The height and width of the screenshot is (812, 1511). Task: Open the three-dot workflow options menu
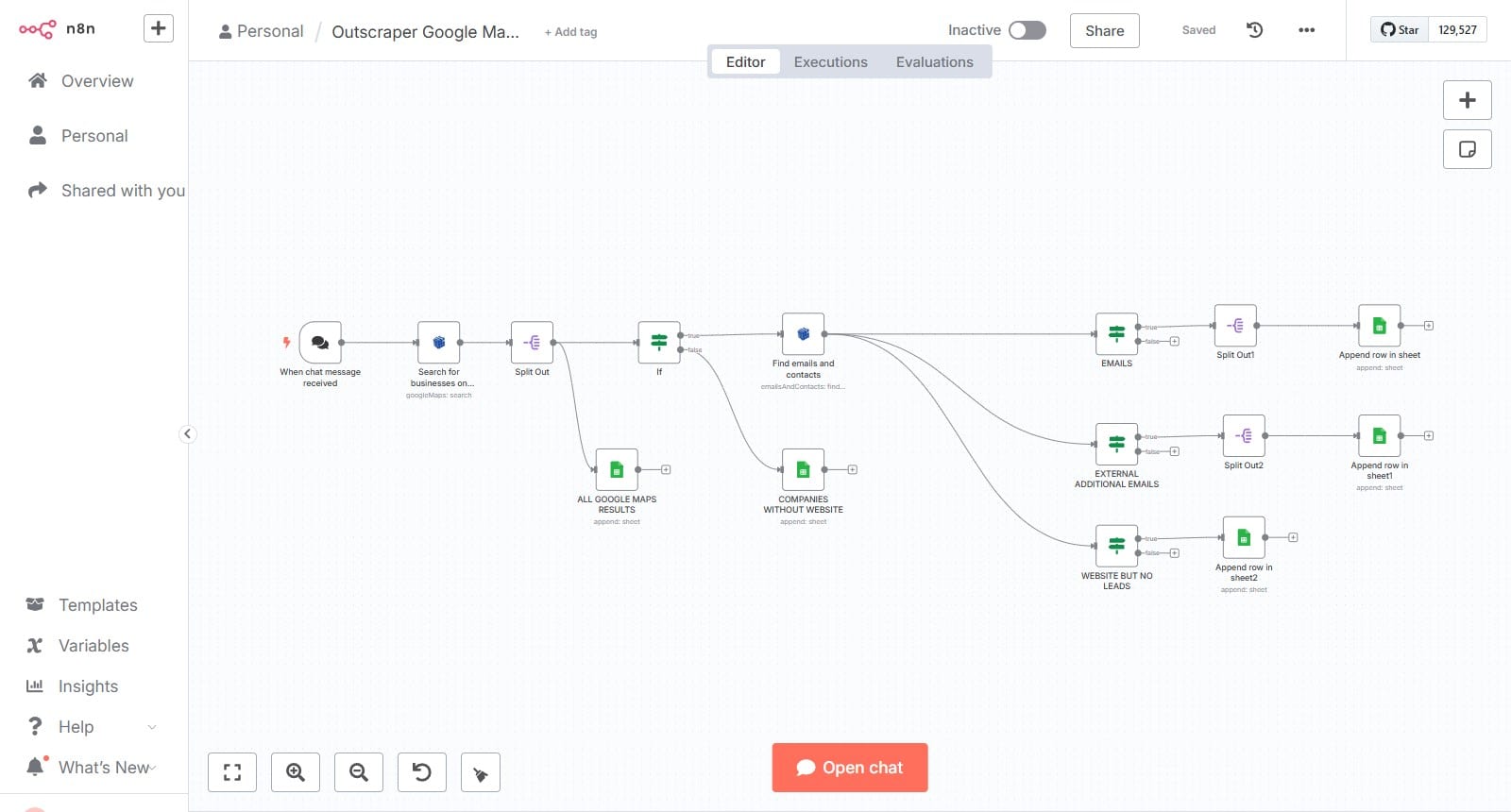click(1307, 30)
